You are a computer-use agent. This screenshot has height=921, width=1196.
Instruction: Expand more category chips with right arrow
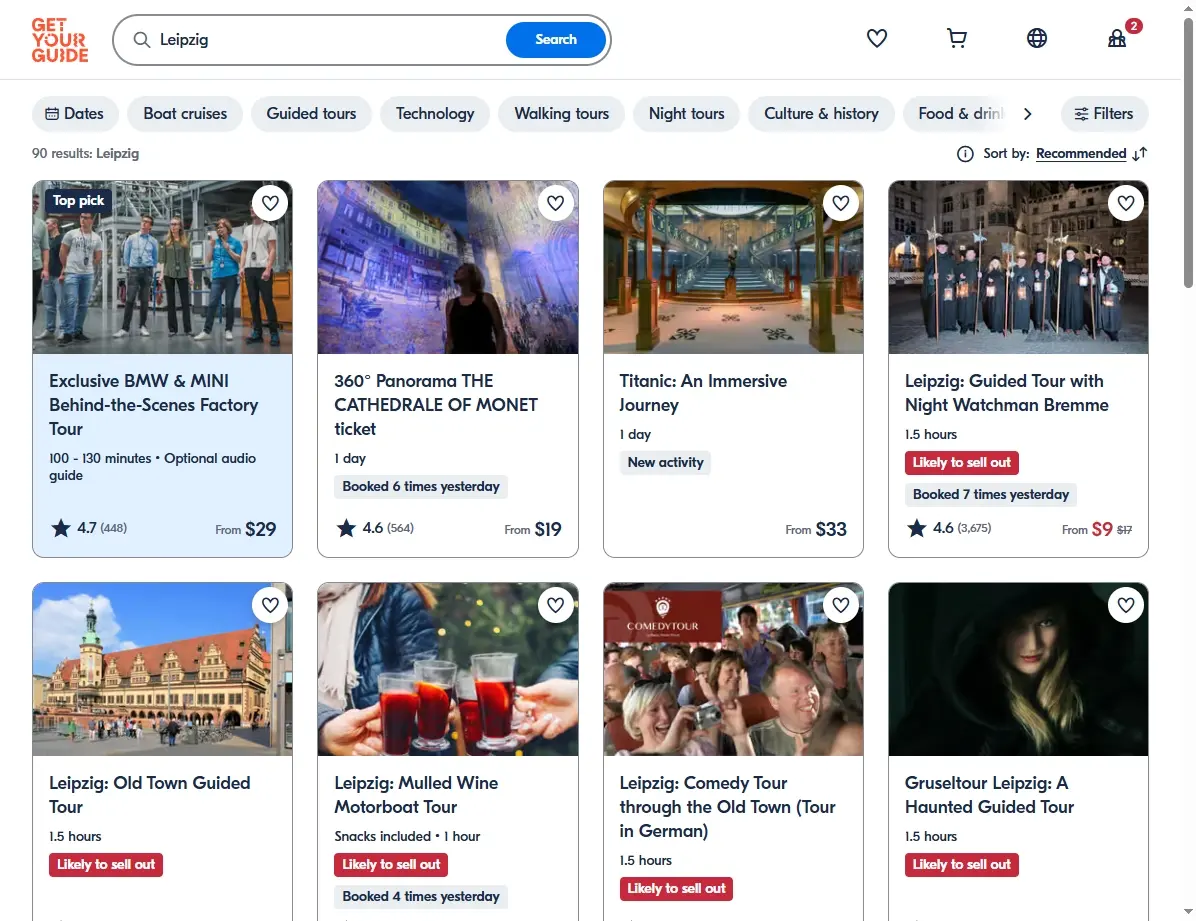1027,114
